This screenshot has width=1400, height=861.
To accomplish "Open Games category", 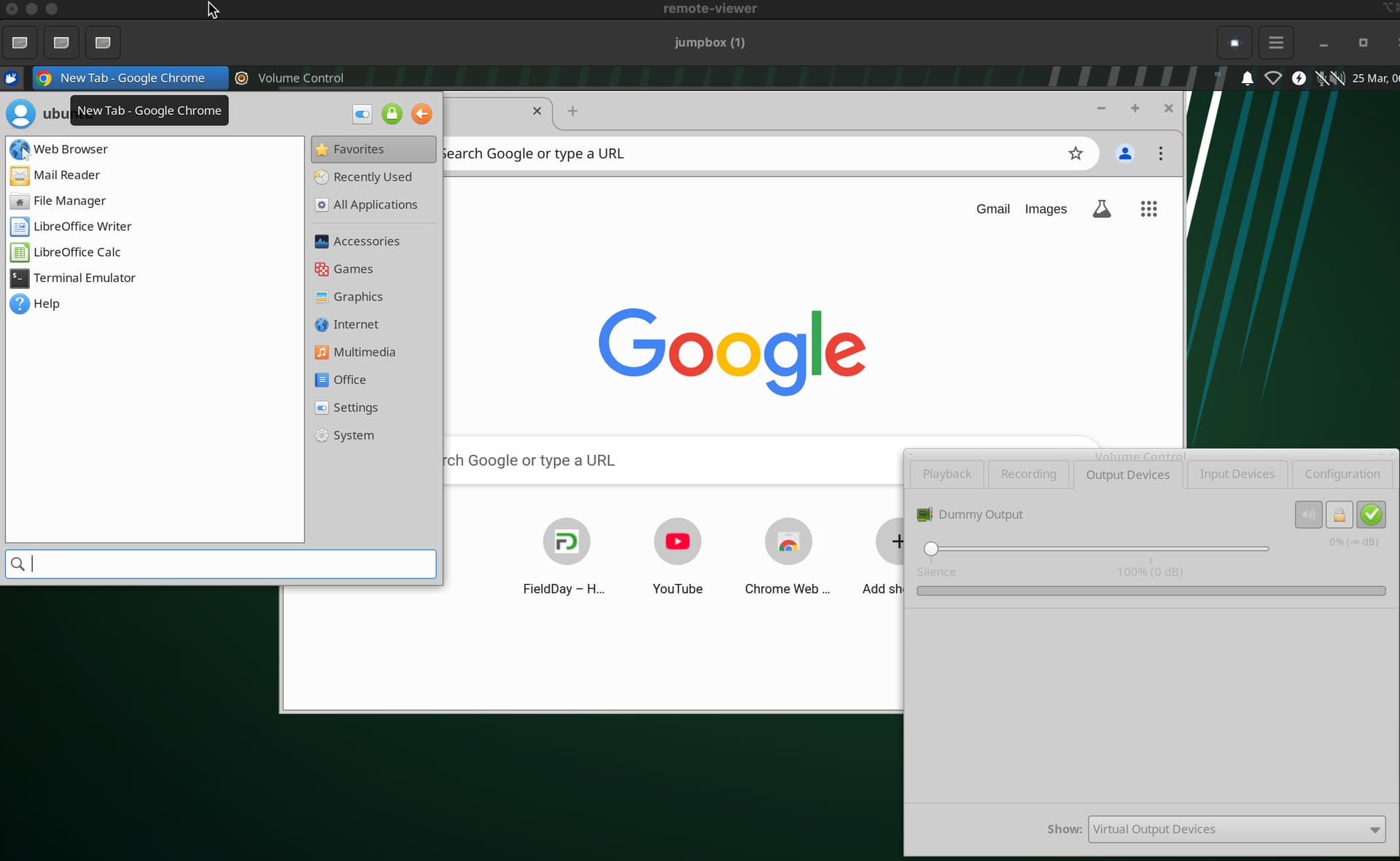I will pyautogui.click(x=373, y=269).
